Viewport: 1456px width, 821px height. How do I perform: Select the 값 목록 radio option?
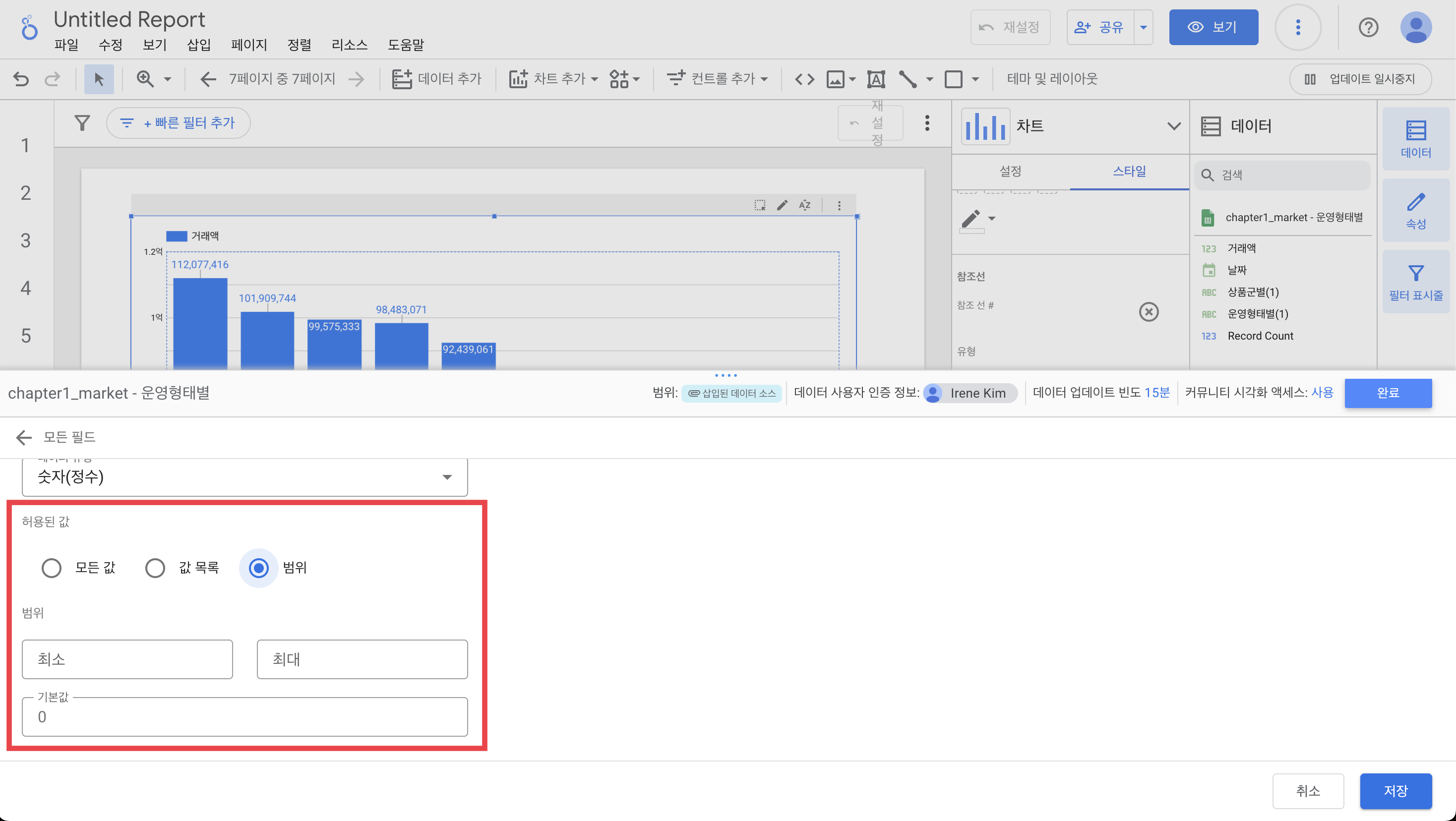[x=155, y=567]
